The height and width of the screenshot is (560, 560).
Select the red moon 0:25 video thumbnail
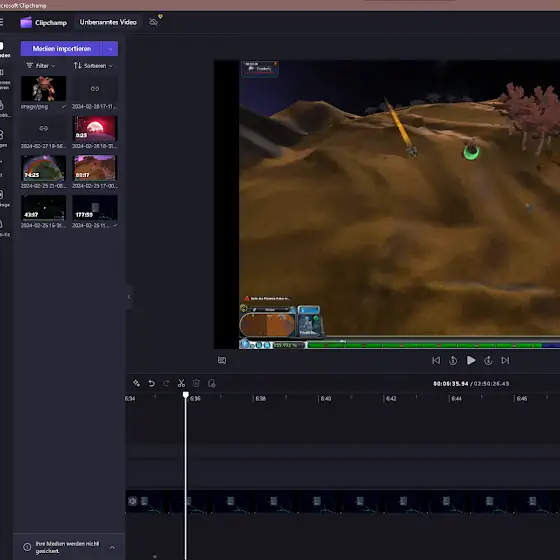click(x=95, y=128)
